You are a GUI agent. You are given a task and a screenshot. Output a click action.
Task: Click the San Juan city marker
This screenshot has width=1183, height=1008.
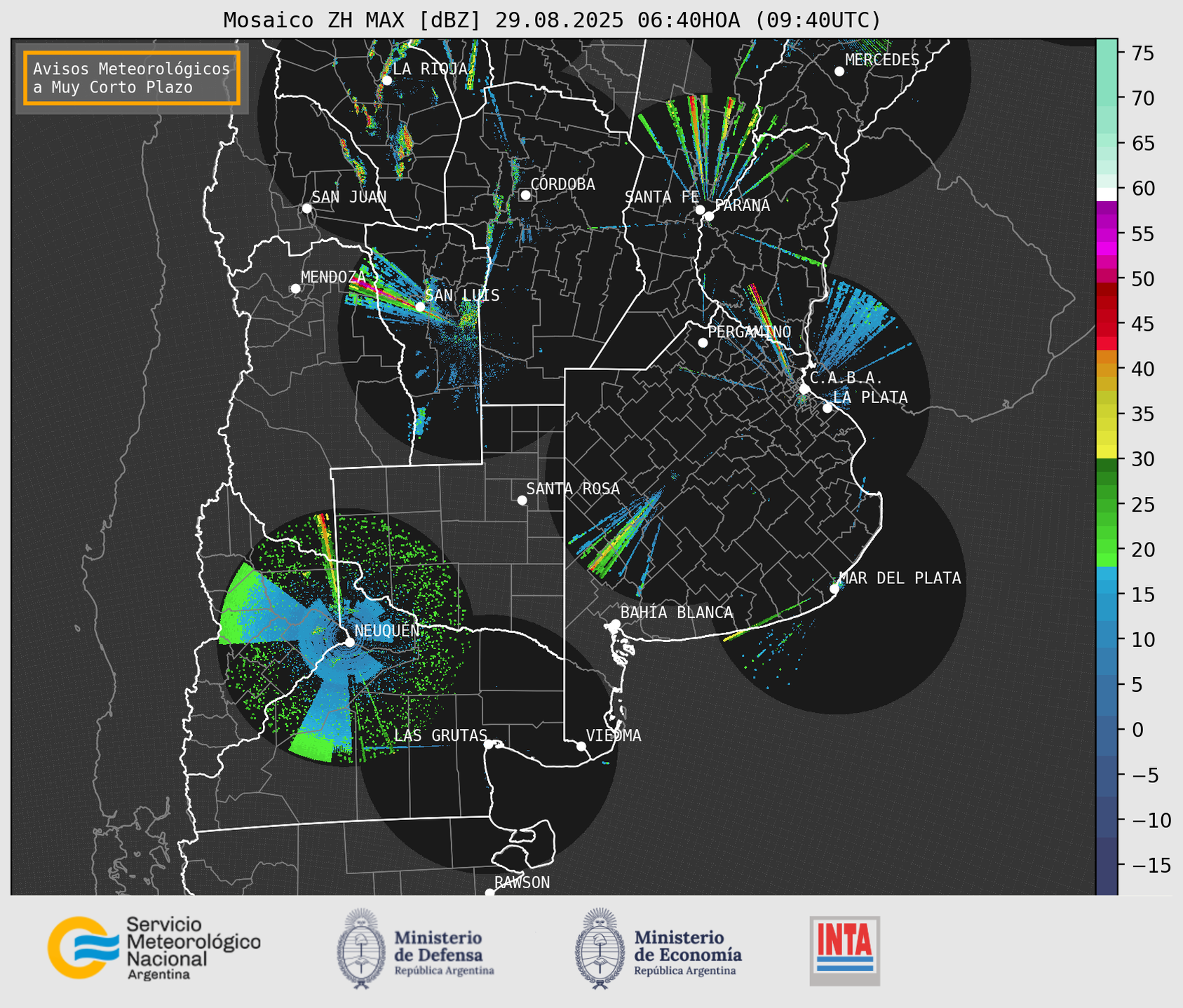pyautogui.click(x=306, y=208)
